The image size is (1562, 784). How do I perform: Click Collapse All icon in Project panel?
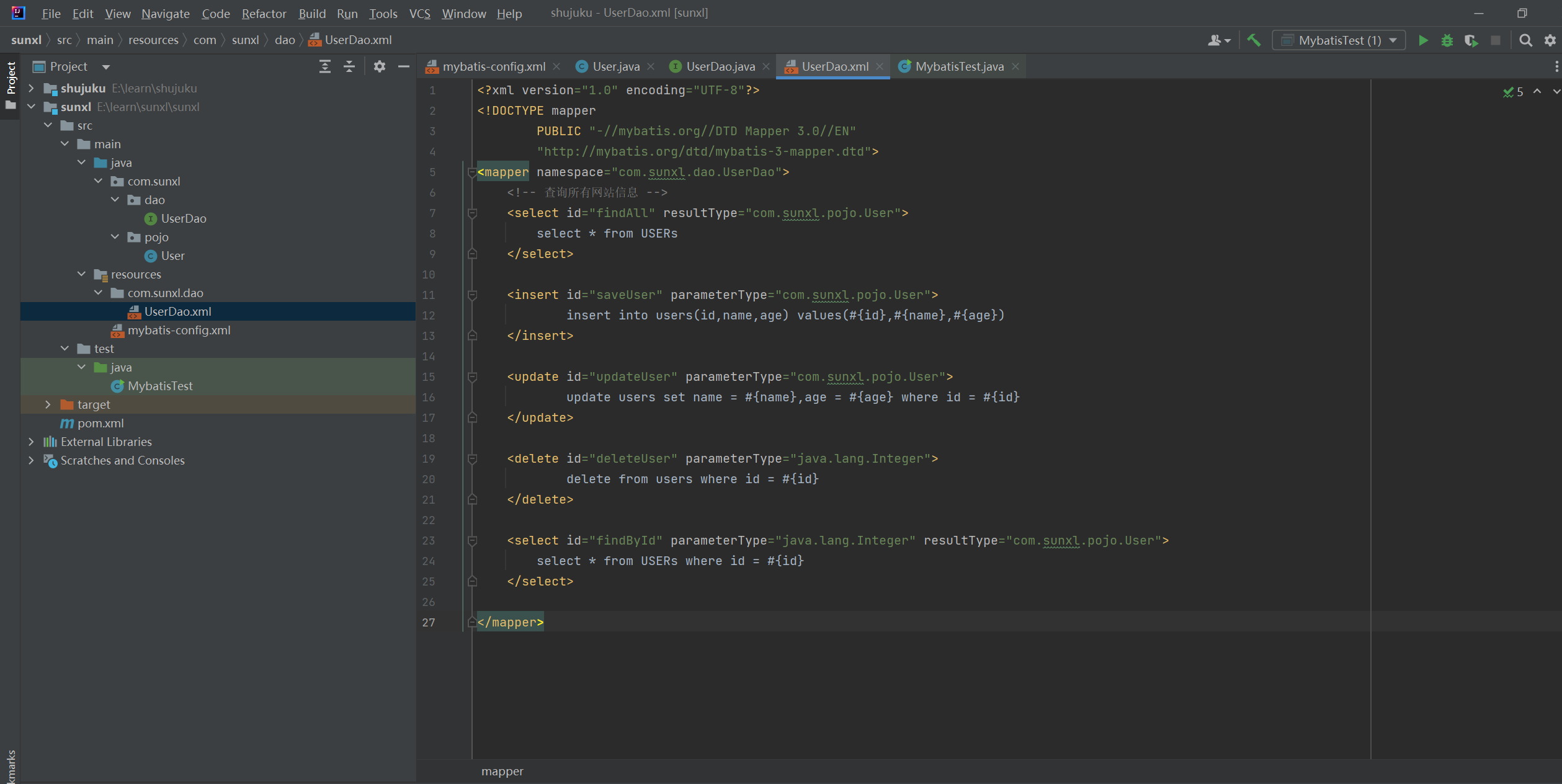(x=349, y=66)
